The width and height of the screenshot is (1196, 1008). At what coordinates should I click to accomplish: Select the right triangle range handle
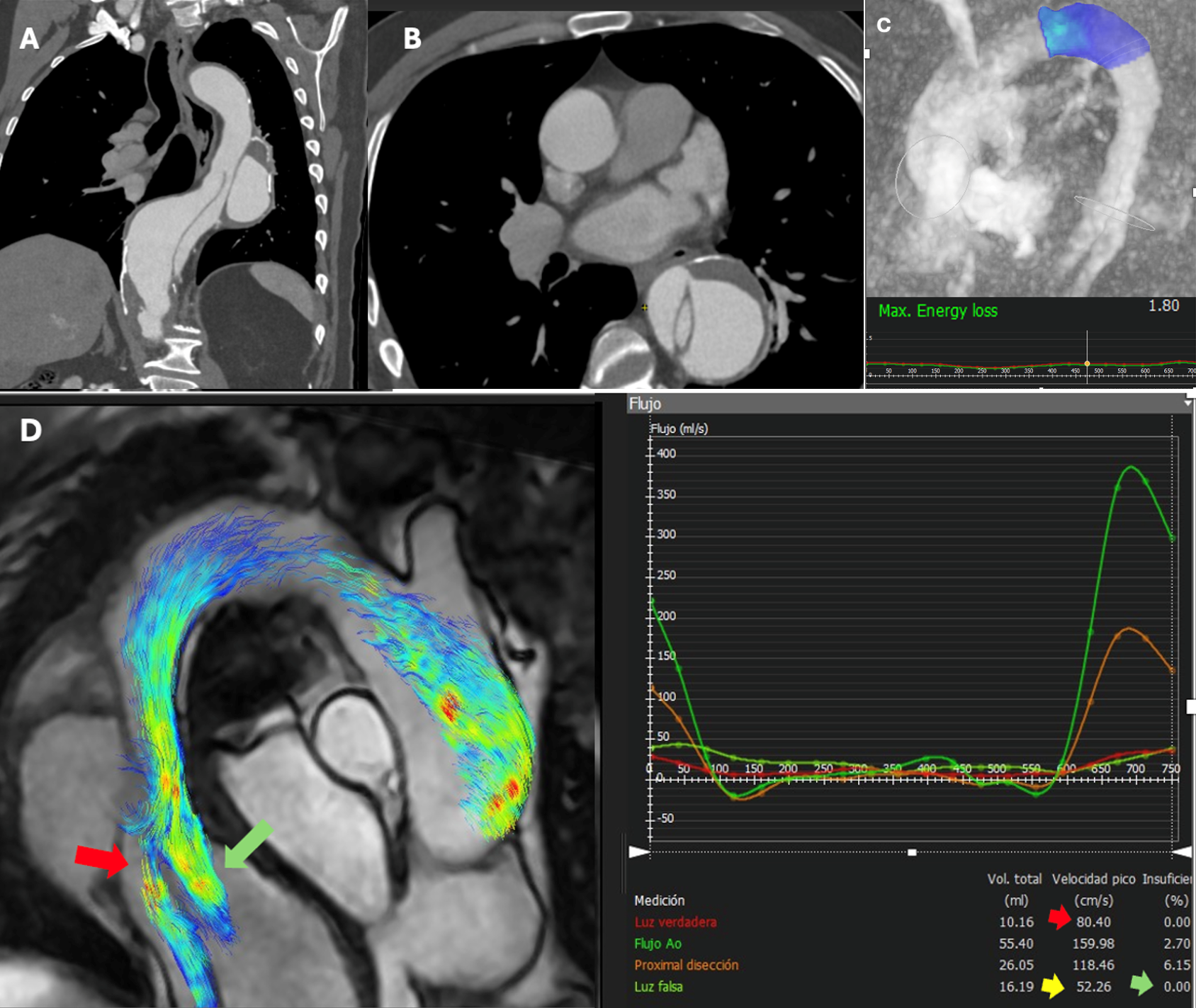click(1181, 851)
